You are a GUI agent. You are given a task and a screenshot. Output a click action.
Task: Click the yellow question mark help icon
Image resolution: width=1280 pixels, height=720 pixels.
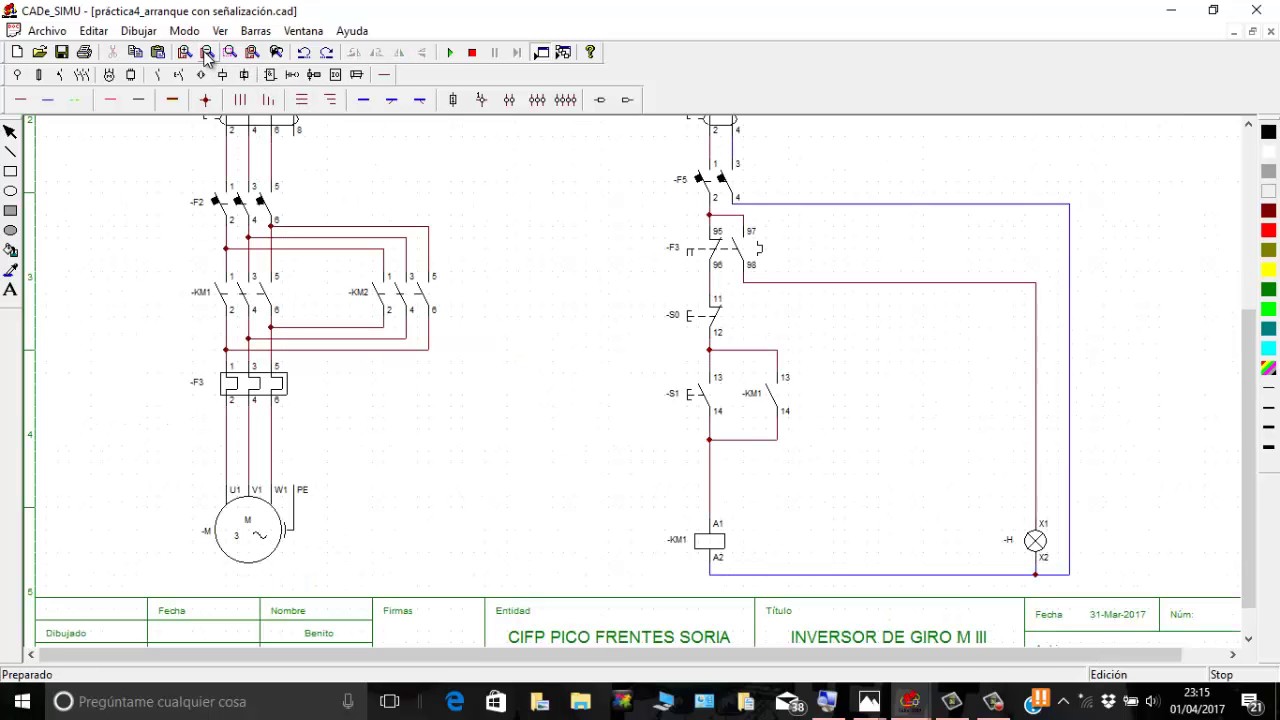point(590,52)
